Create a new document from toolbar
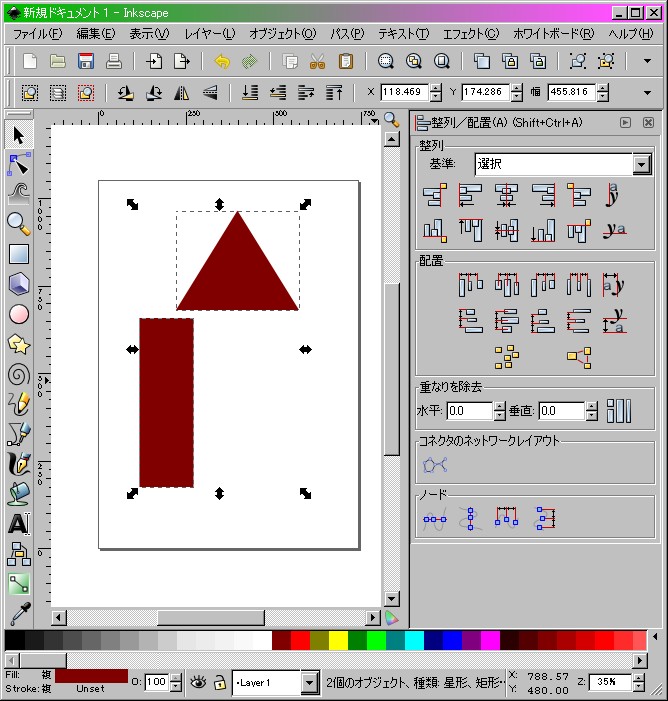Viewport: 668px width, 701px height. pos(30,61)
